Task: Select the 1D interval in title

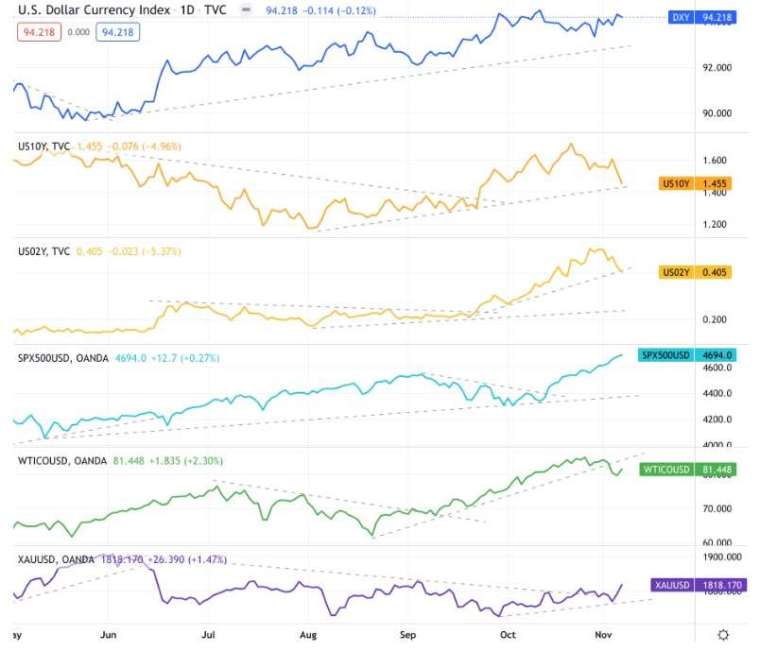Action: pos(189,11)
